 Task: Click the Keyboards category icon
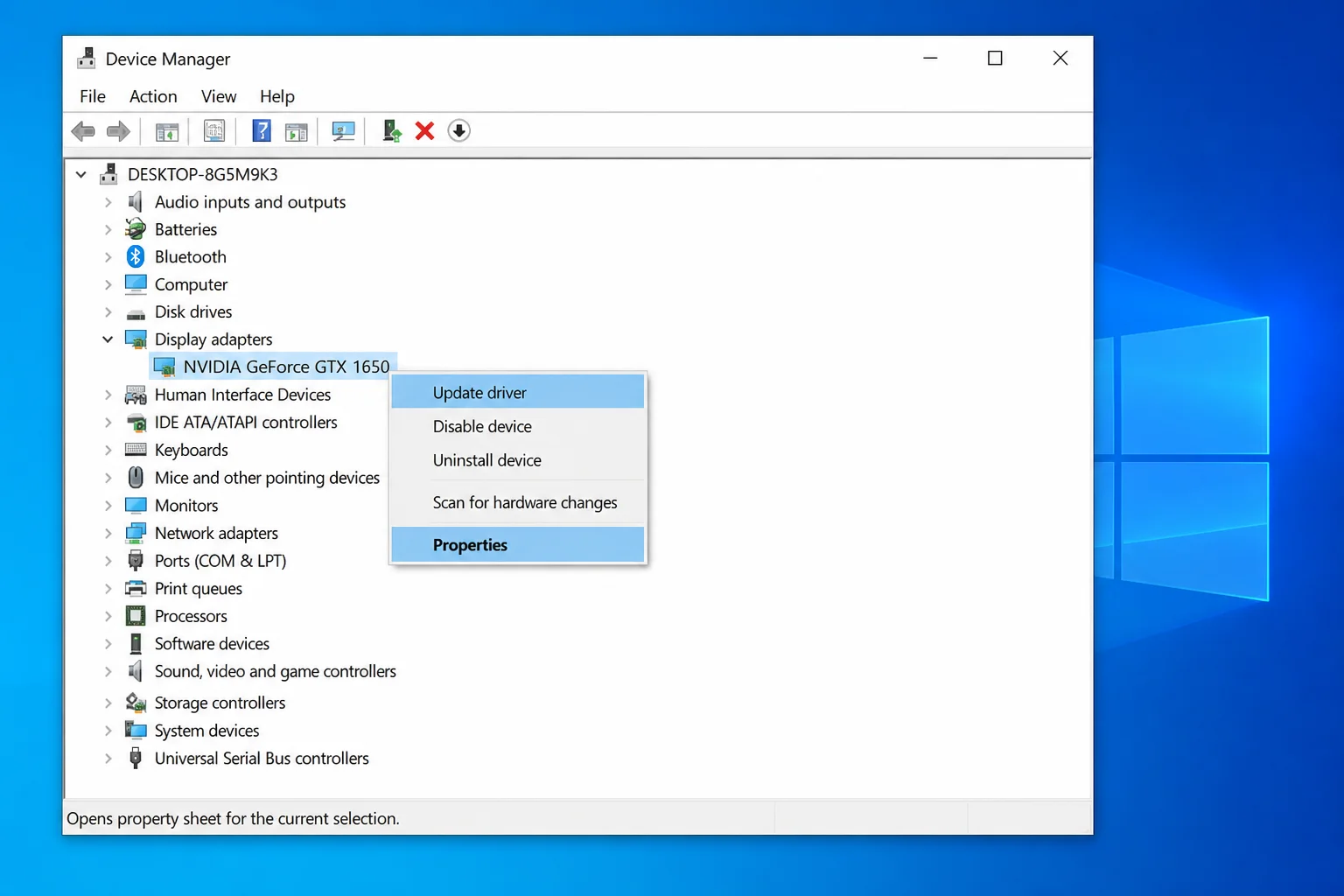pyautogui.click(x=136, y=450)
